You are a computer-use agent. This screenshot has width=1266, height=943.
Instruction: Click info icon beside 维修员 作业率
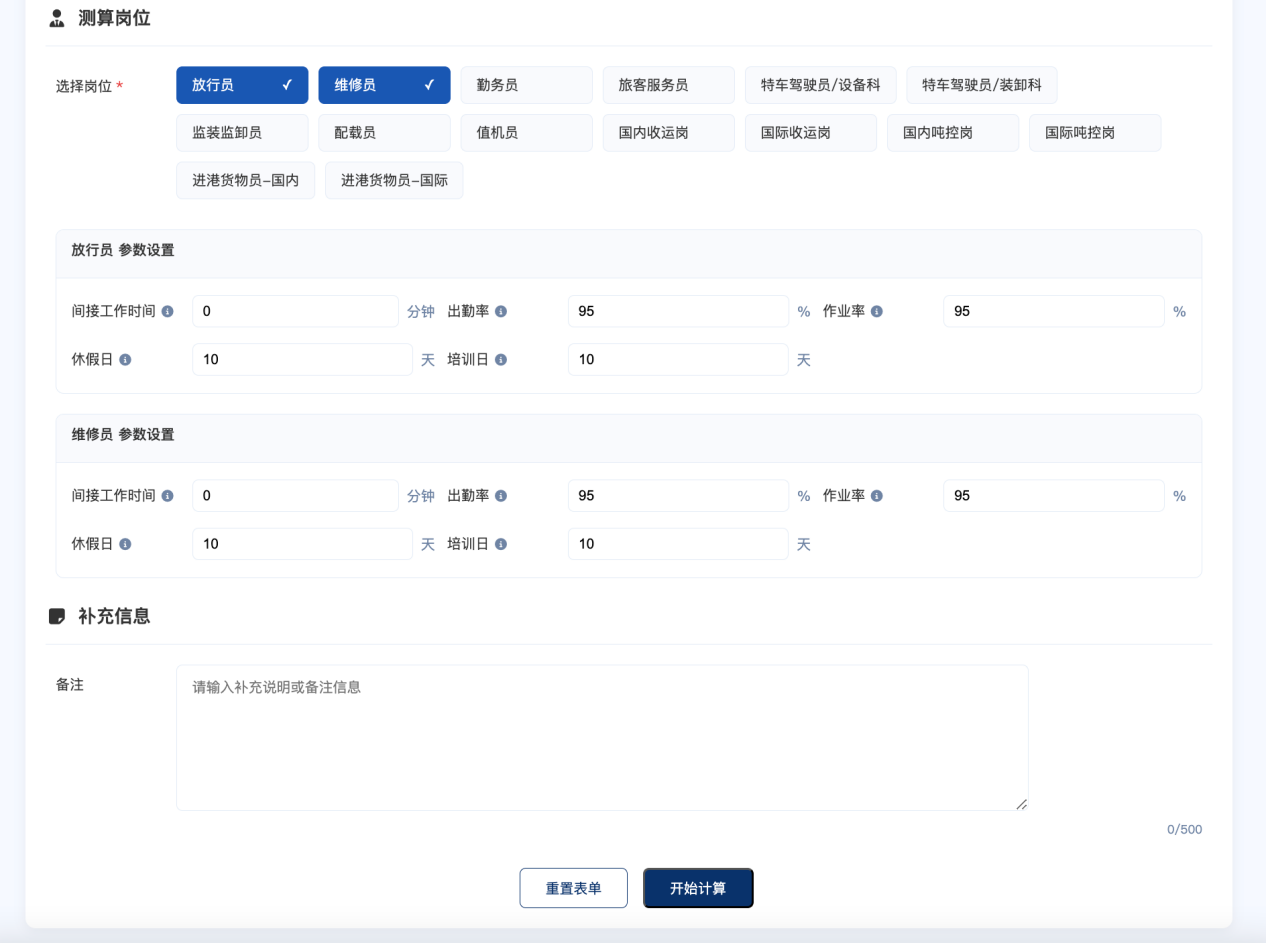point(876,495)
